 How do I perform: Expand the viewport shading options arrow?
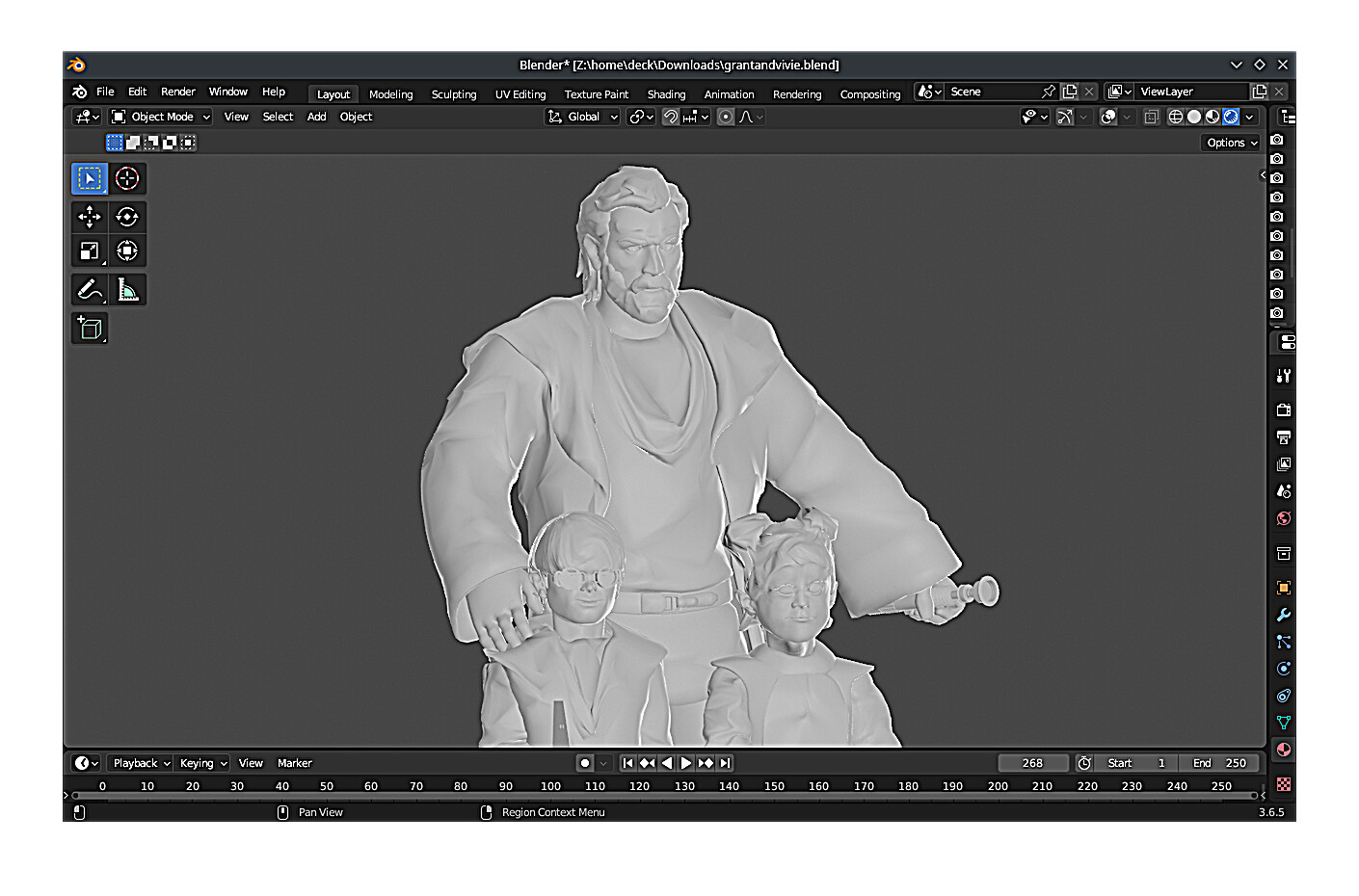1250,117
